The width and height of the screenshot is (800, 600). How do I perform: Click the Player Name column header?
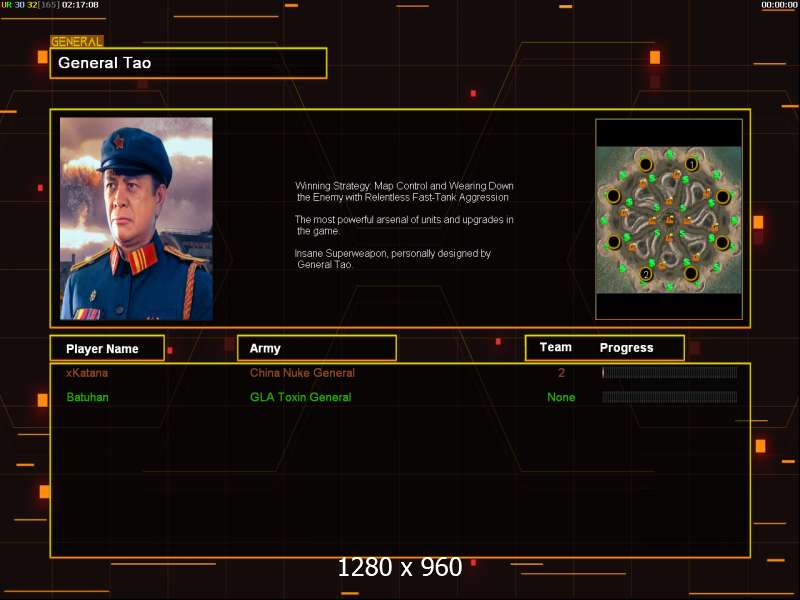[107, 348]
